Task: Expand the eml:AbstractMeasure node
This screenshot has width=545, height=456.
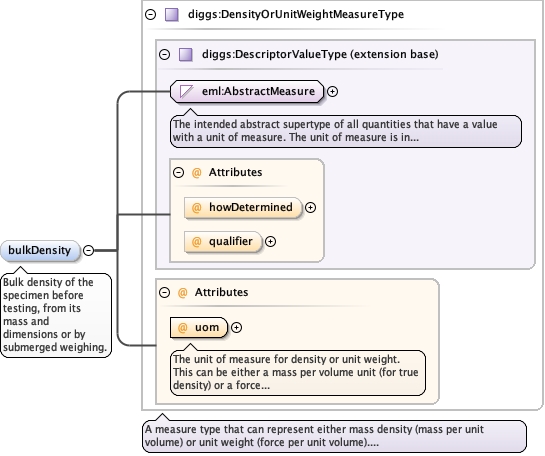Action: click(333, 91)
